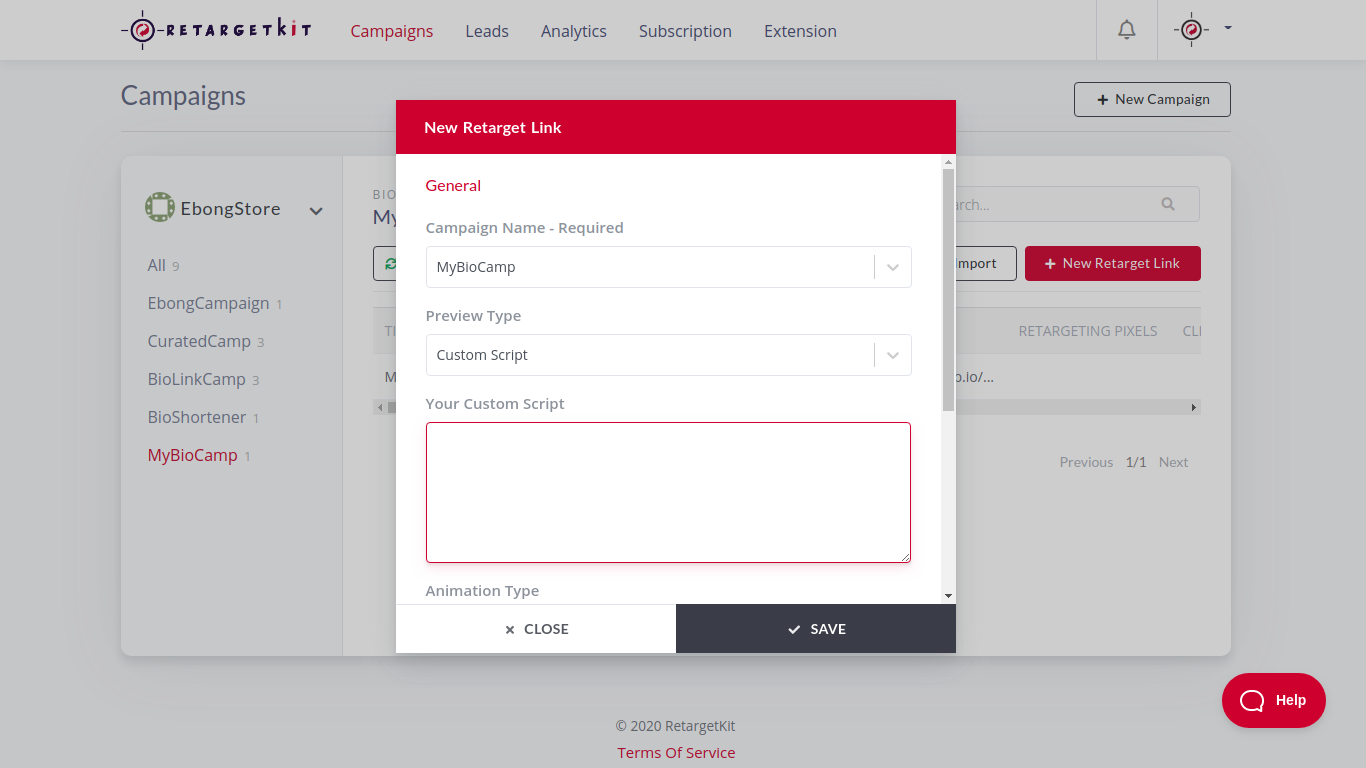Open the Preview Type dropdown showing Custom Script
Screen dimensions: 1366x768
click(668, 355)
